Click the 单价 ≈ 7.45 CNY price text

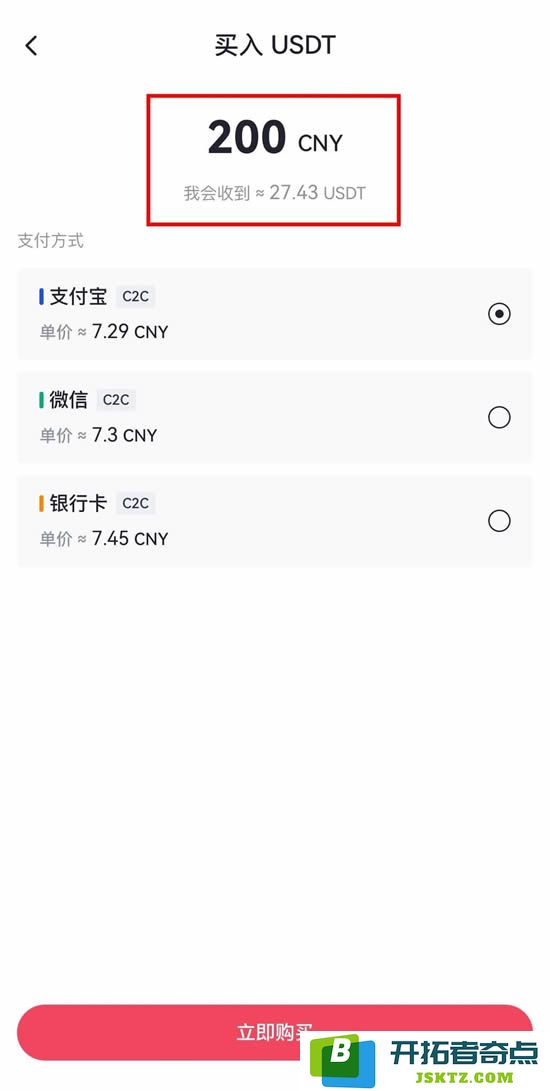coord(104,539)
